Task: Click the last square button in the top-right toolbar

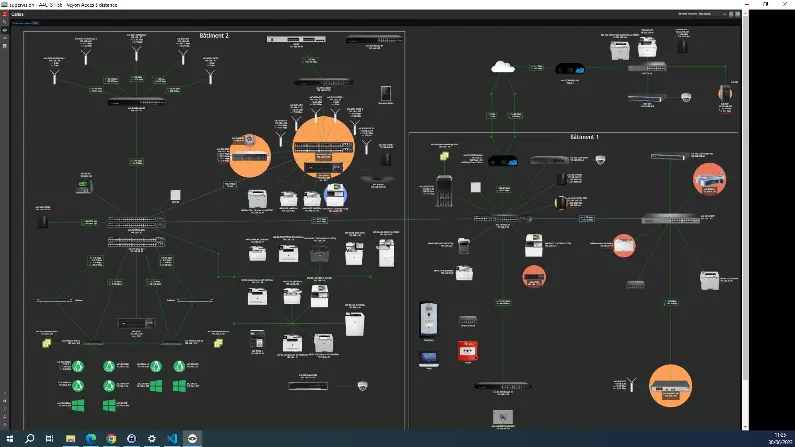Action: [738, 14]
